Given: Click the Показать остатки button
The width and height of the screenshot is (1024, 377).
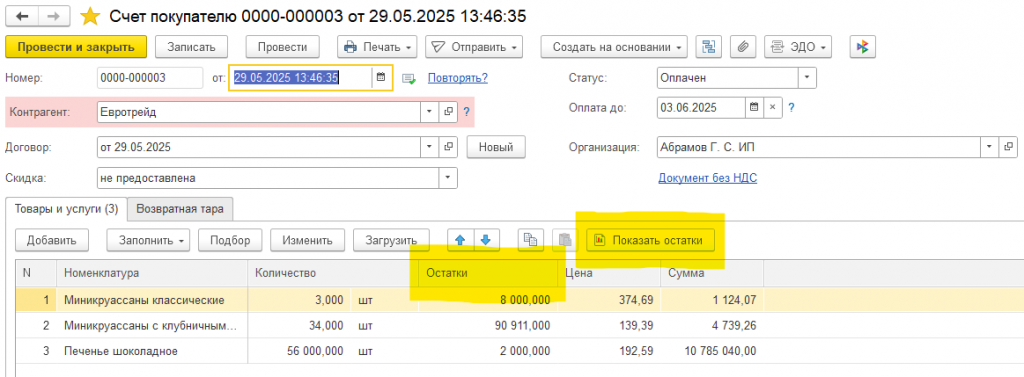Looking at the screenshot, I should (x=650, y=240).
